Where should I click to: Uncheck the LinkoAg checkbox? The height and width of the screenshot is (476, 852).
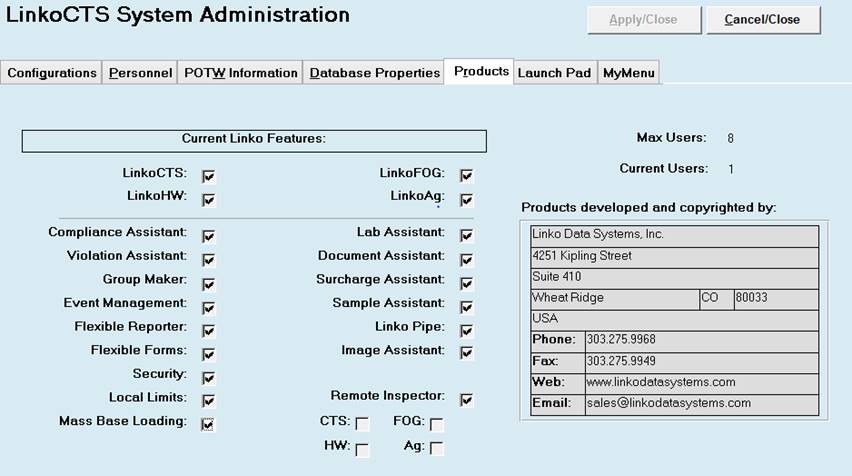pyautogui.click(x=466, y=200)
